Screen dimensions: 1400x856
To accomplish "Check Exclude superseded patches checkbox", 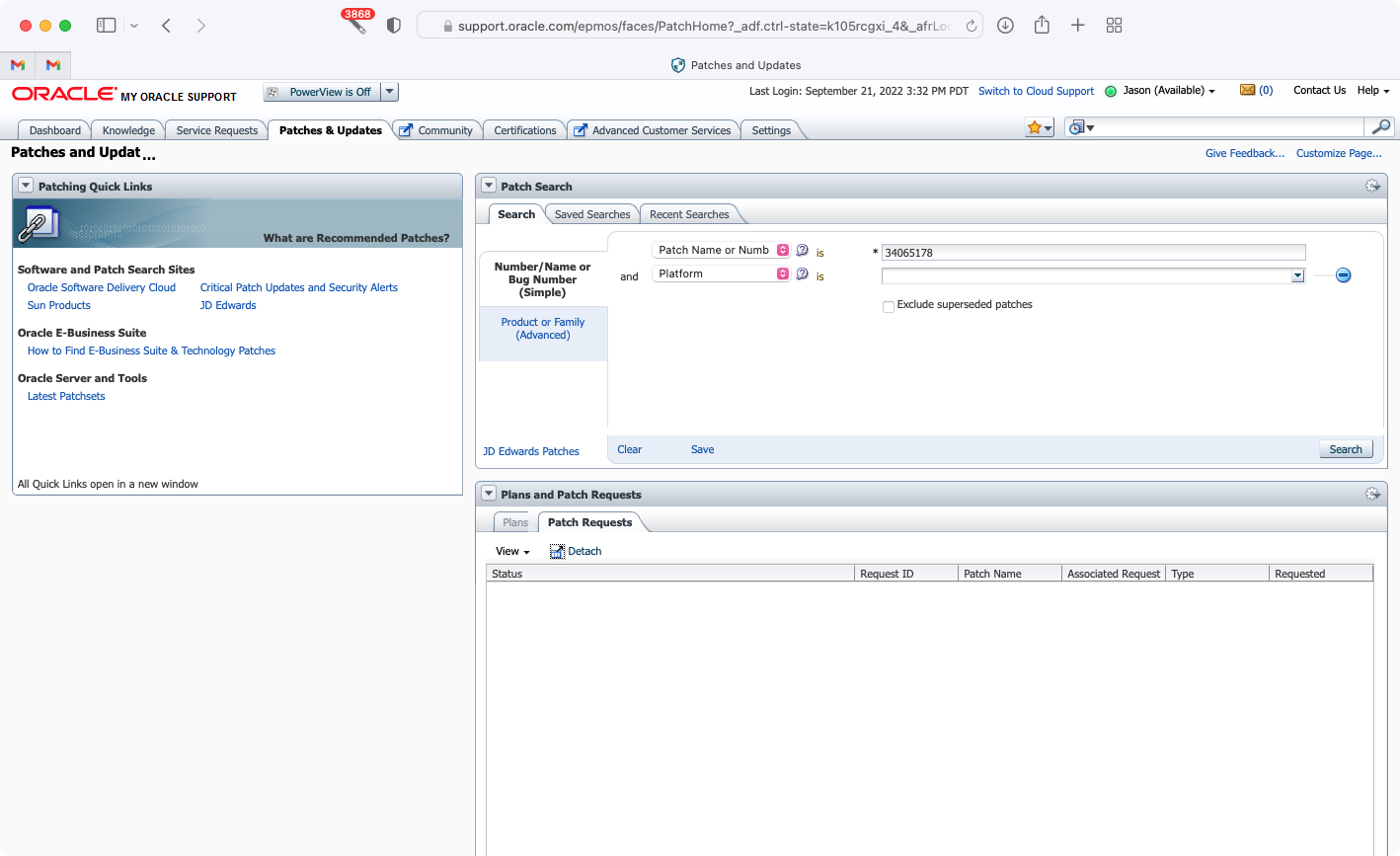I will (x=888, y=306).
